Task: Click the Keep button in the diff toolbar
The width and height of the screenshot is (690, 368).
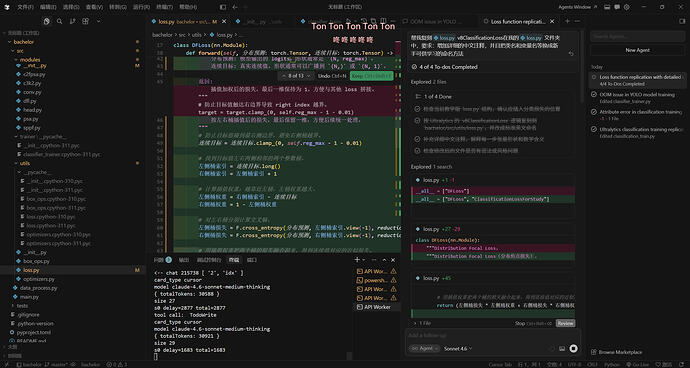Action: click(371, 76)
